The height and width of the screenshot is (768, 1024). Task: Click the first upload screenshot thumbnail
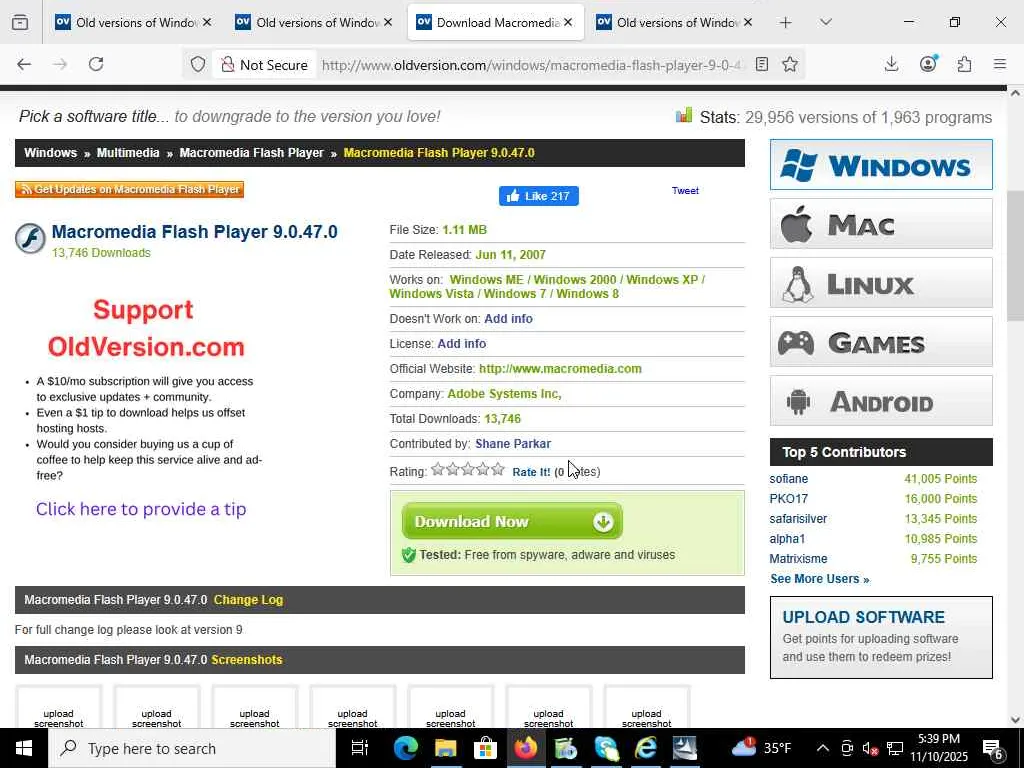[59, 707]
